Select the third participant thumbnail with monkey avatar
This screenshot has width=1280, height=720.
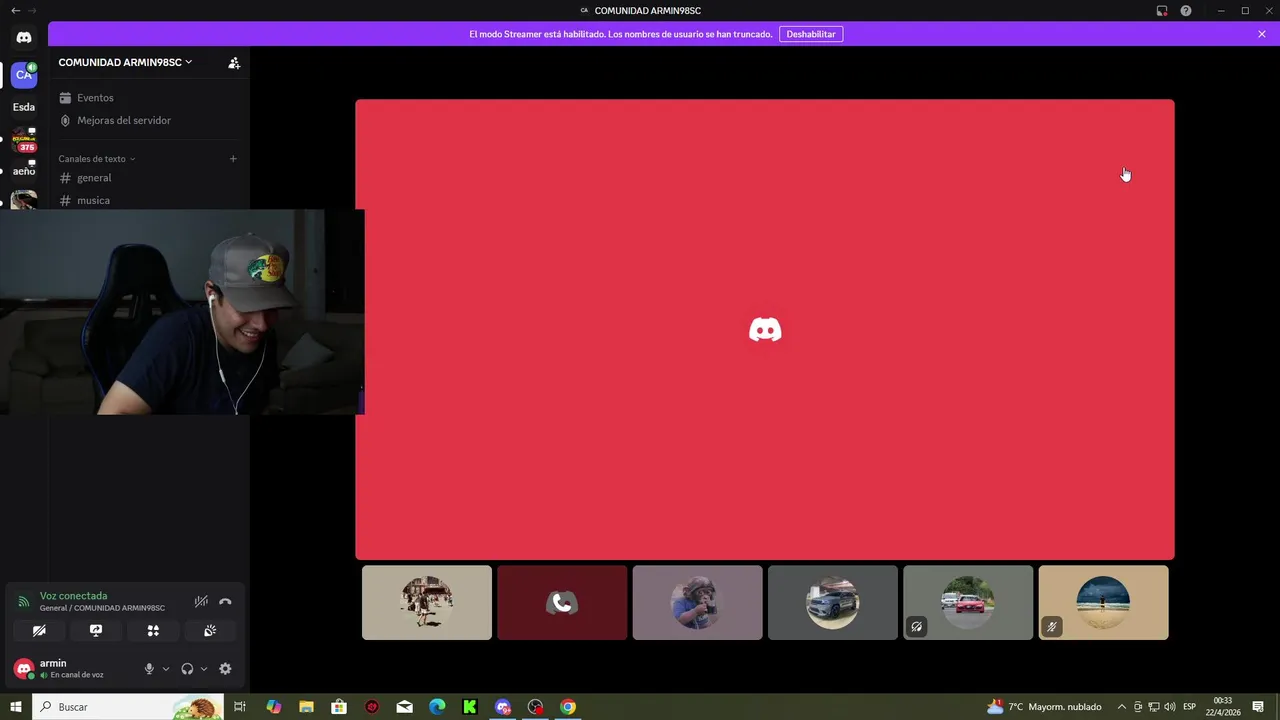[x=698, y=603]
